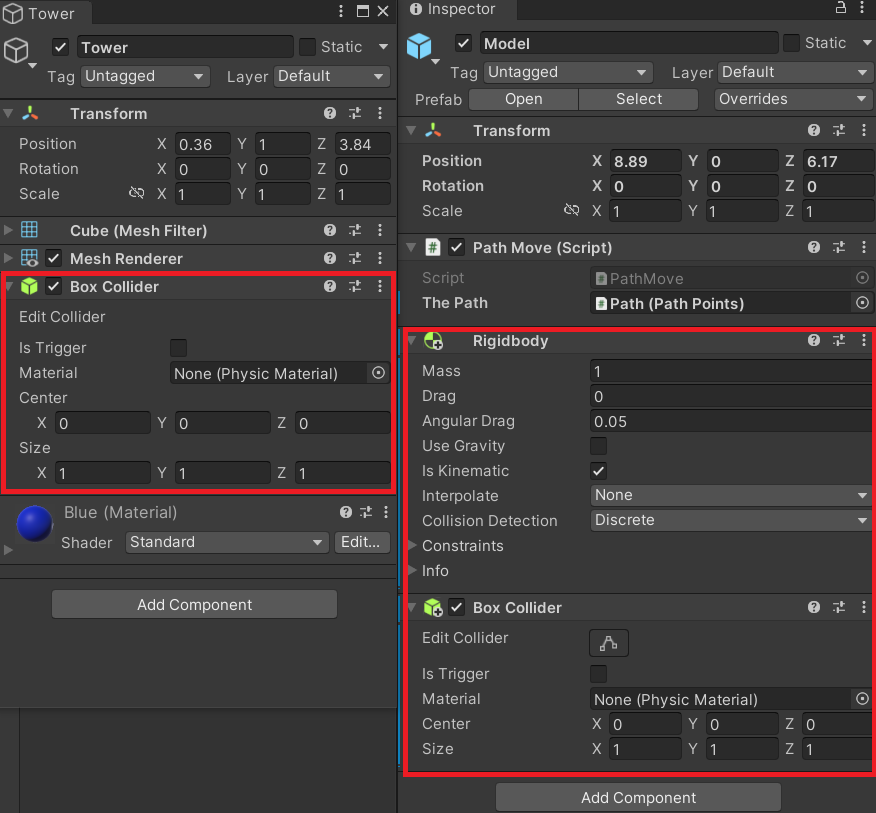The width and height of the screenshot is (876, 813).
Task: Toggle Static checkbox for Model
Action: pos(791,43)
